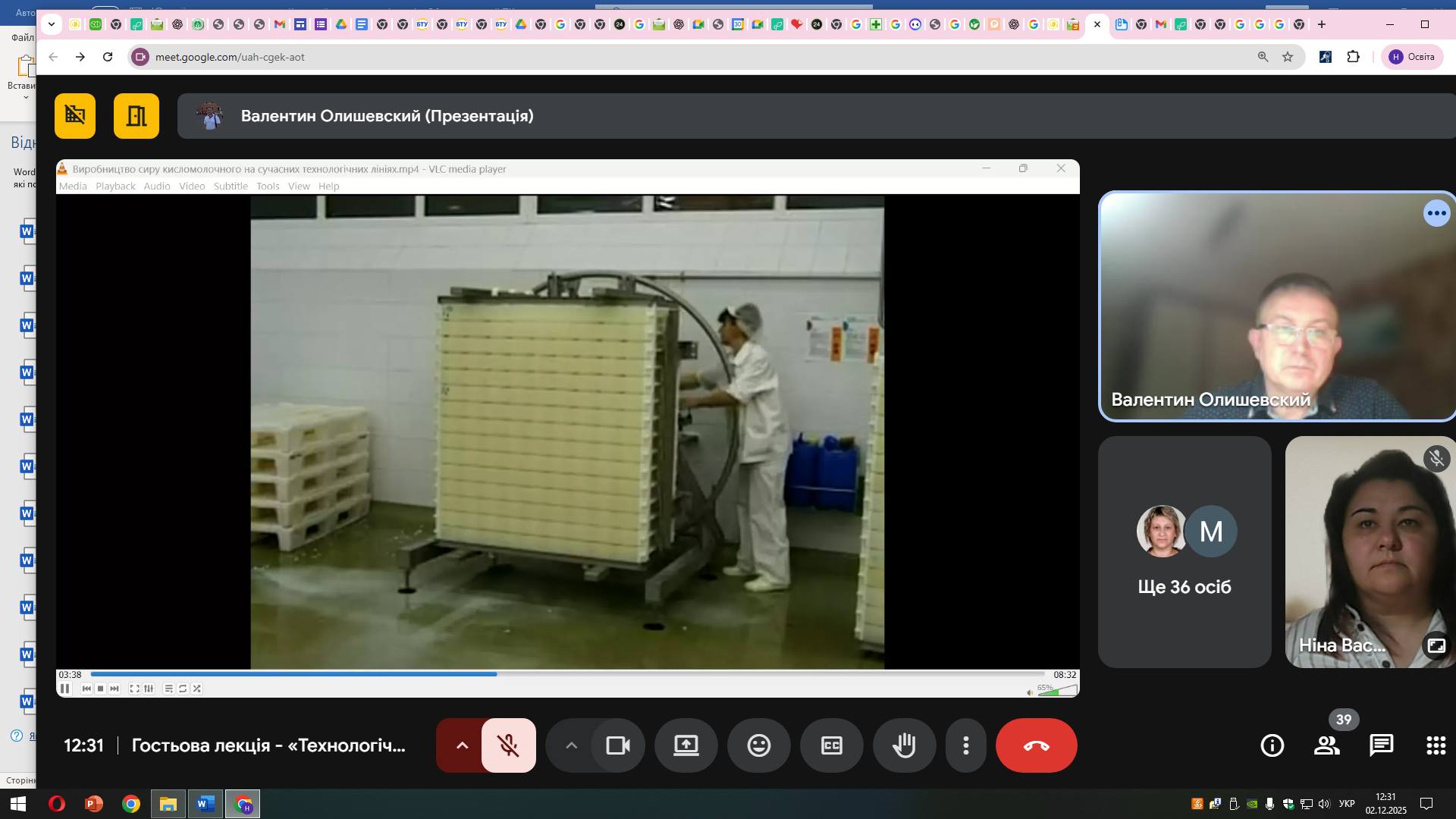Open the emoji reactions button
Viewport: 1456px width, 819px height.
[758, 745]
